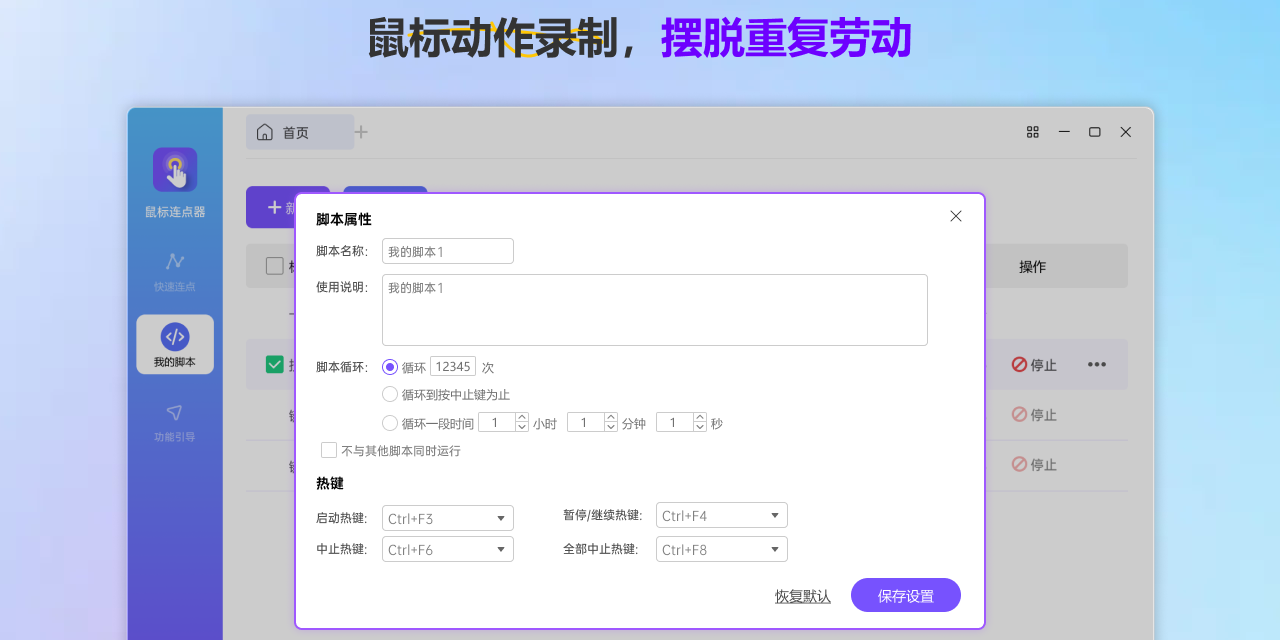1280x640 pixels.
Task: Click the 恢复默认 link
Action: [x=802, y=594]
